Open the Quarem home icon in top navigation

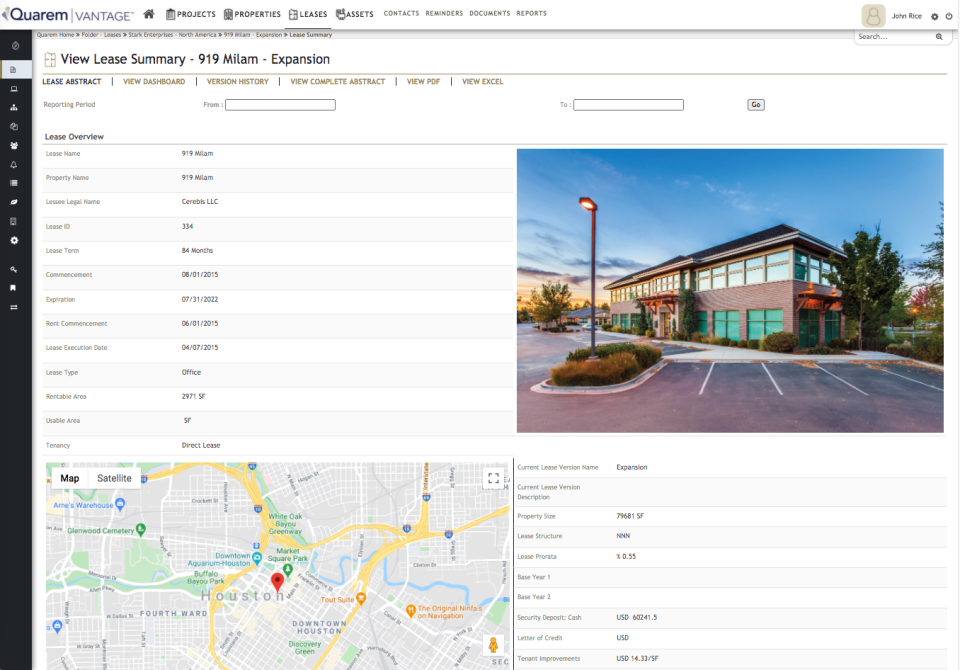(148, 14)
